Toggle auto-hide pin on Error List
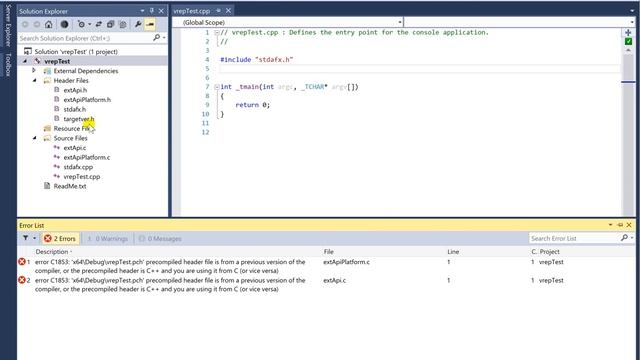640x360 pixels. point(620,225)
